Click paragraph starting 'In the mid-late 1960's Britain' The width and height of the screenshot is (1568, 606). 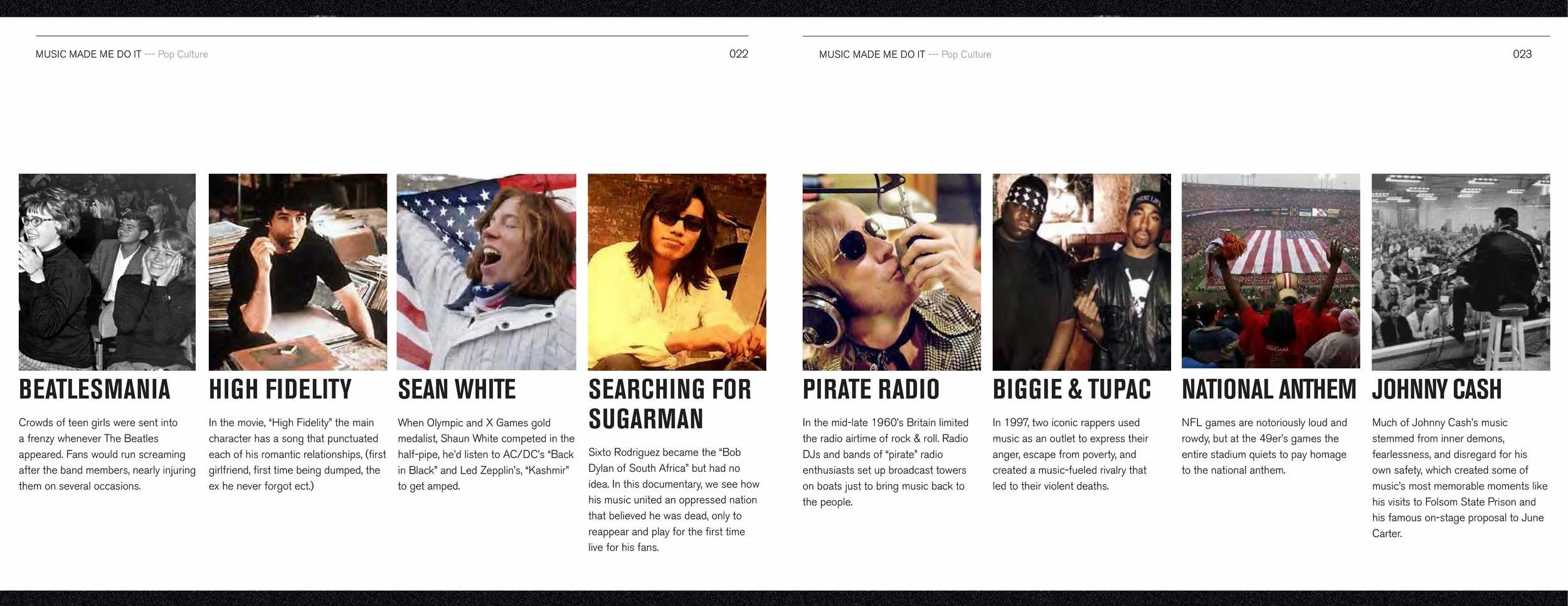(x=886, y=462)
